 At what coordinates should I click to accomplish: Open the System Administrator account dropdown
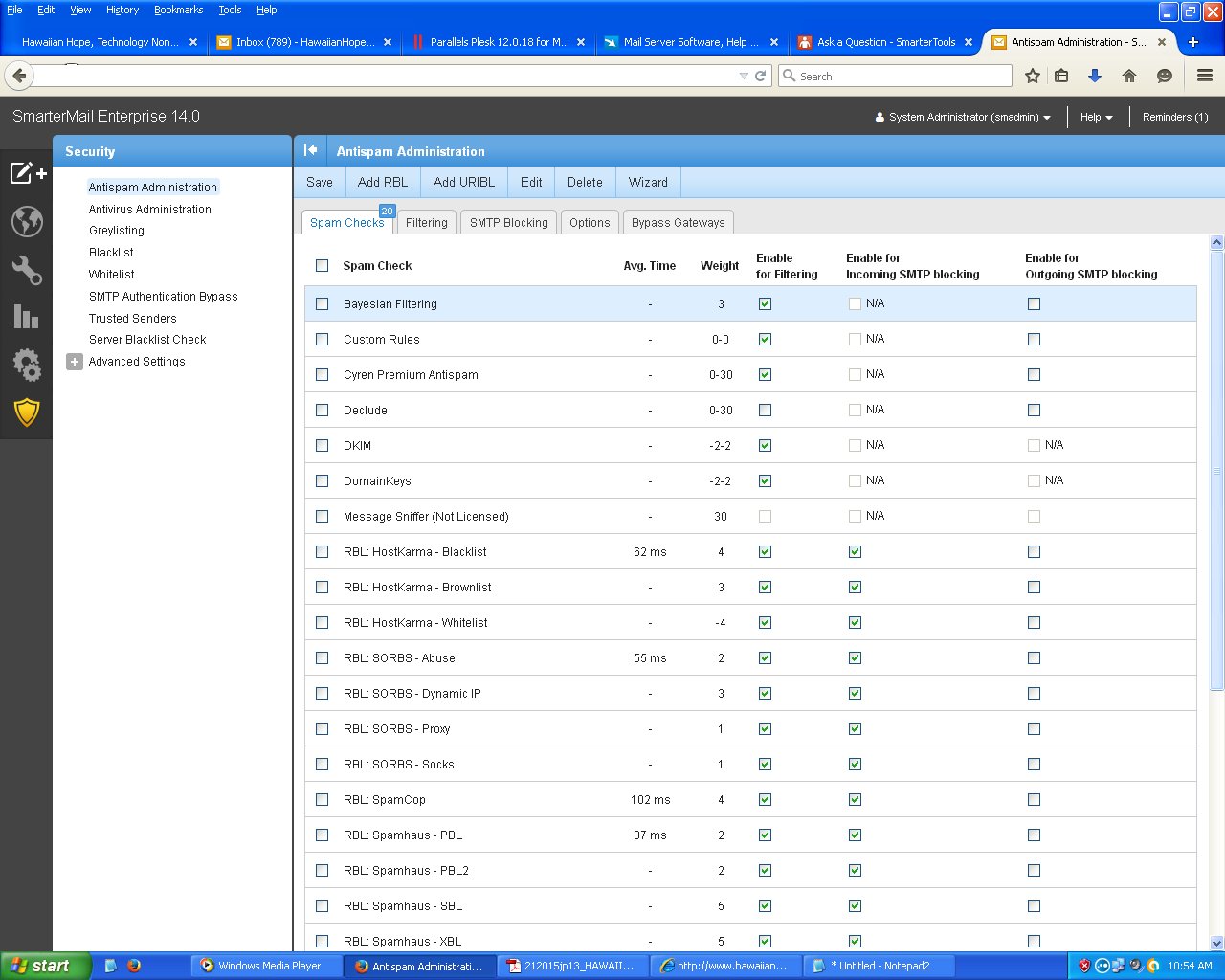coord(963,117)
